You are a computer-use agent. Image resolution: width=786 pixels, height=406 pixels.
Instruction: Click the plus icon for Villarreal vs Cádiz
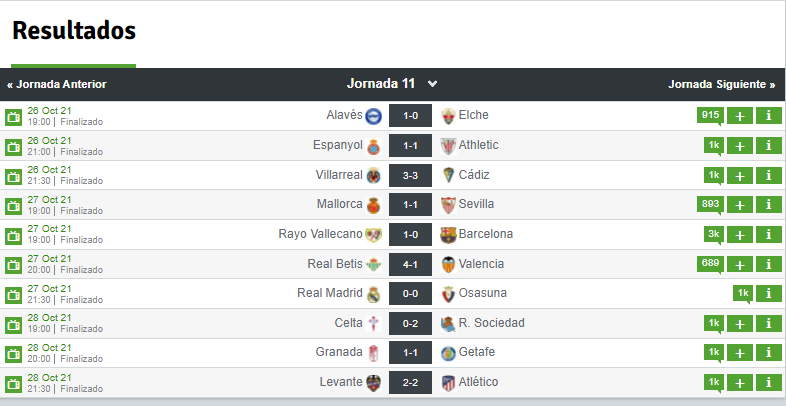[739, 175]
